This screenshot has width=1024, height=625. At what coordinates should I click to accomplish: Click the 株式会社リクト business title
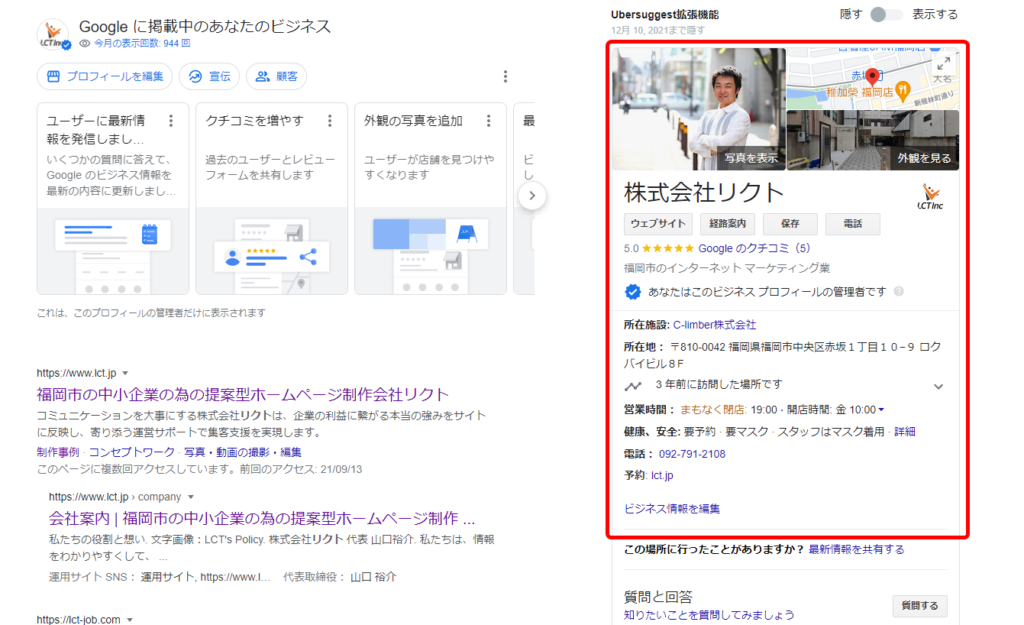[703, 193]
